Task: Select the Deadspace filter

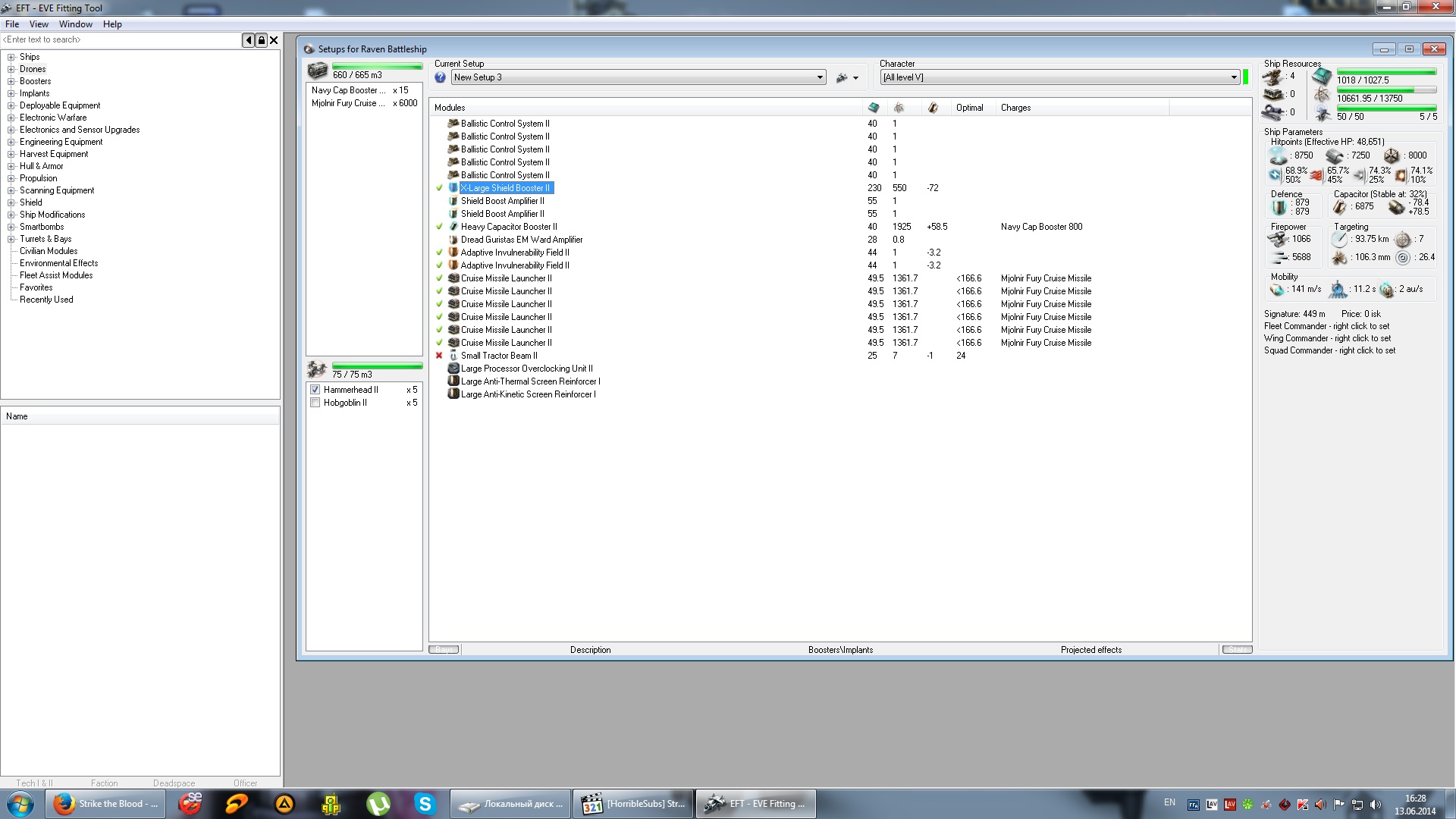Action: (174, 783)
